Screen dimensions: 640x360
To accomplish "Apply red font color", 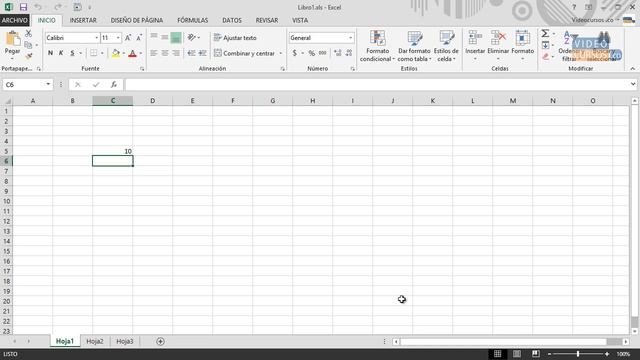I will click(x=132, y=53).
